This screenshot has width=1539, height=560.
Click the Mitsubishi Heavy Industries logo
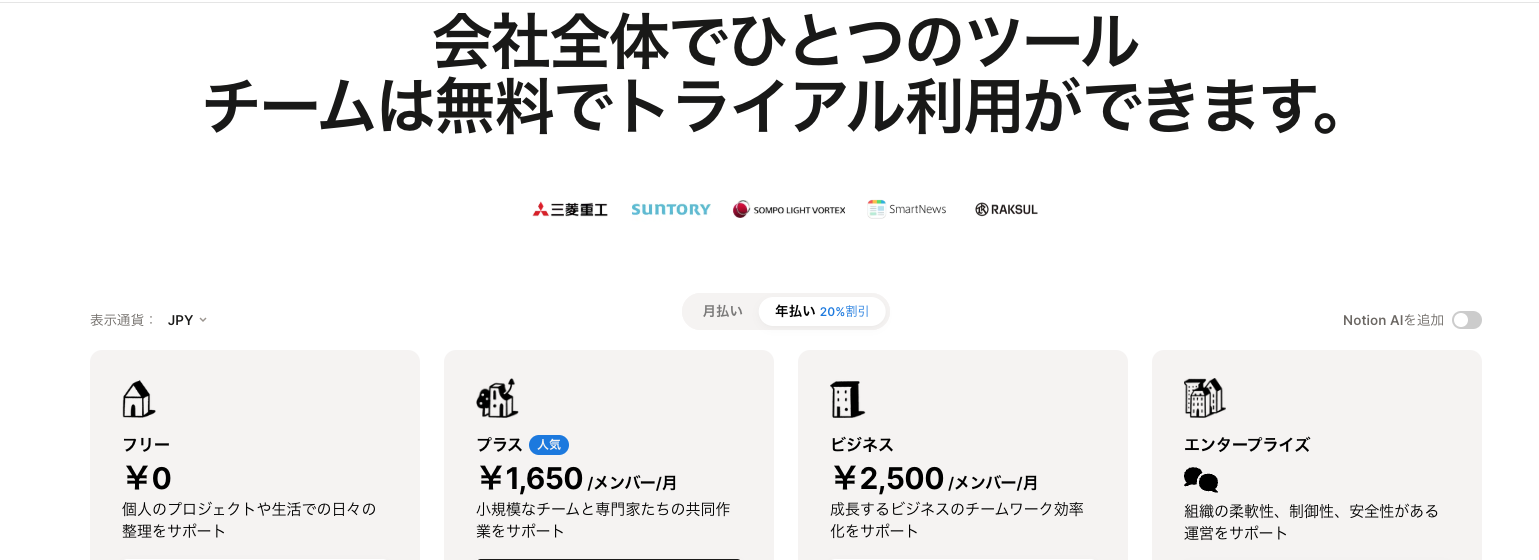[x=570, y=210]
